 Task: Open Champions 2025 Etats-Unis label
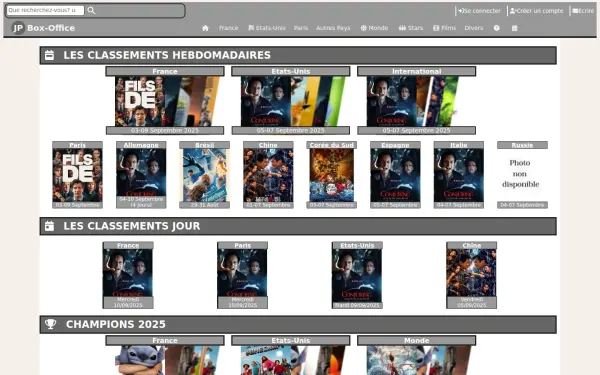coord(291,340)
